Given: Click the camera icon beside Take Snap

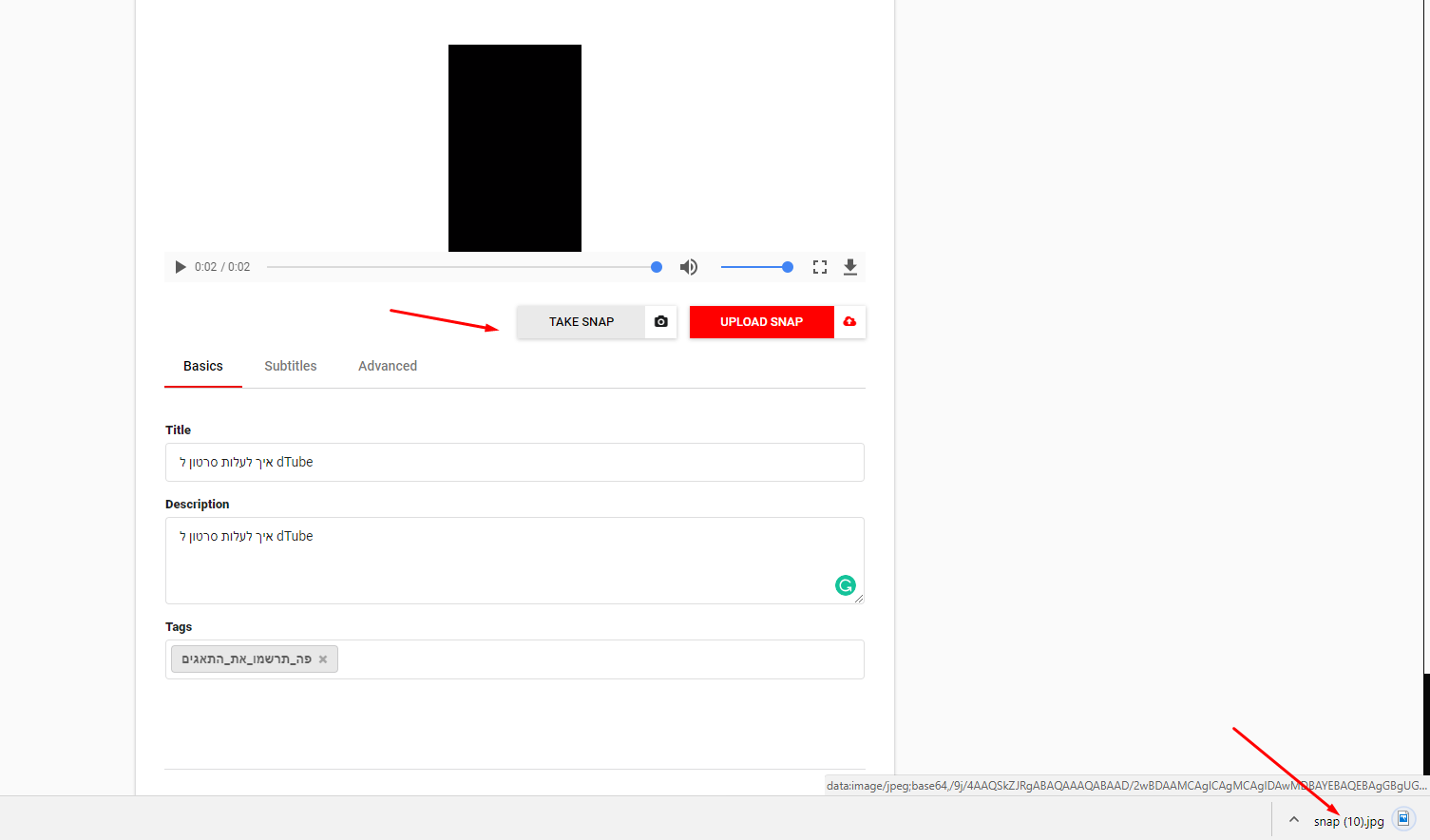Looking at the screenshot, I should point(661,322).
